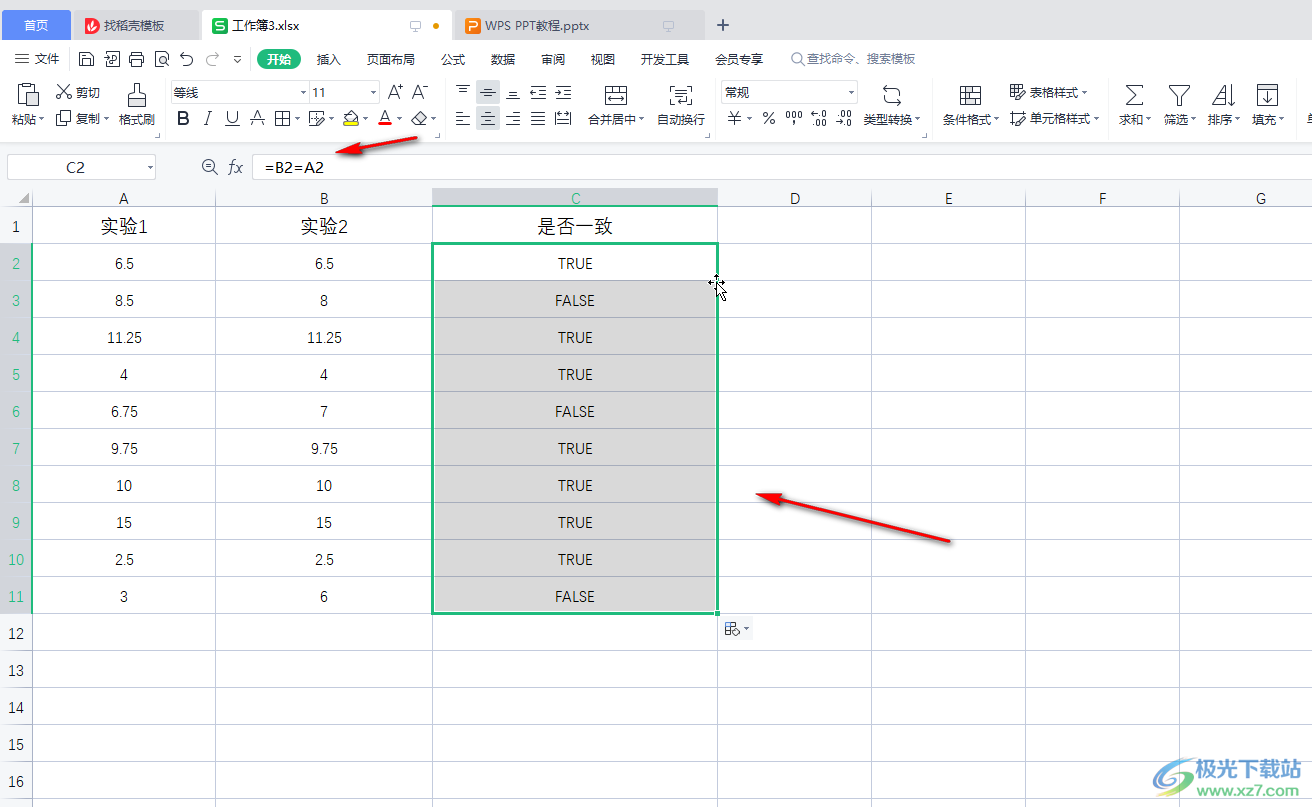Open the 文件 file menu
Screen dimensions: 1312x807
click(37, 59)
